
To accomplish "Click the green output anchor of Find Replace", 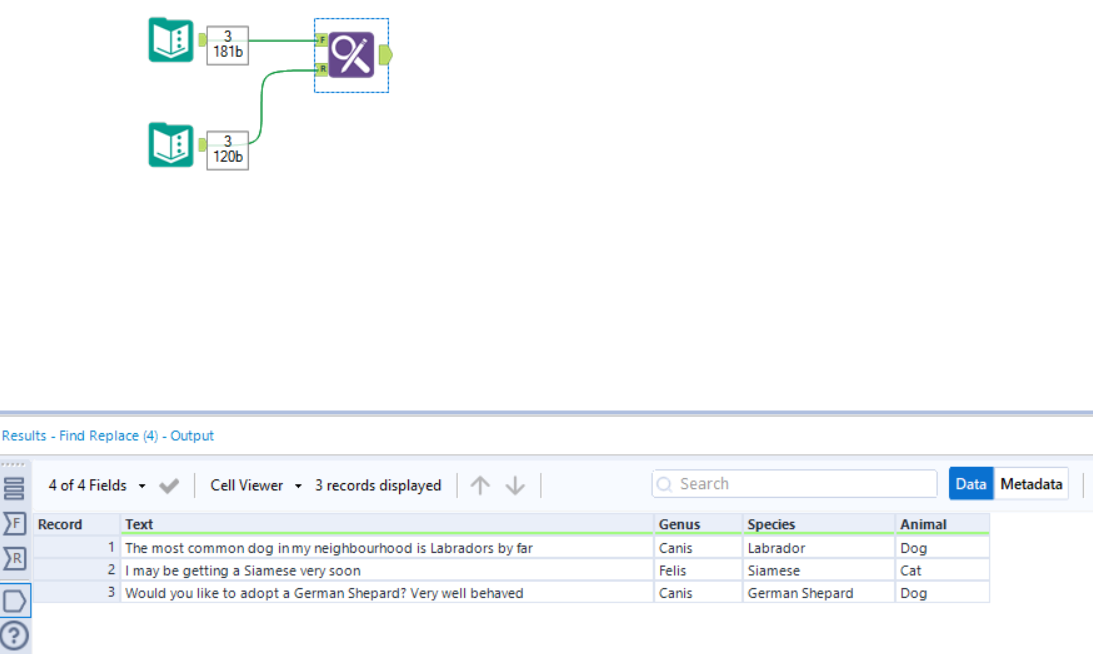I will [384, 55].
